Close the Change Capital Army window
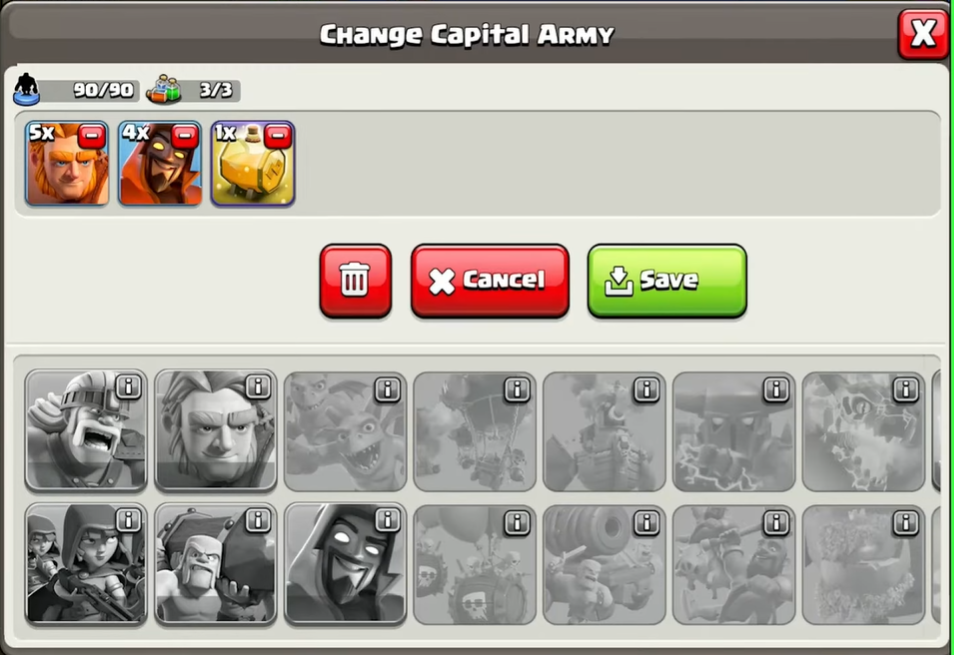 (x=922, y=33)
